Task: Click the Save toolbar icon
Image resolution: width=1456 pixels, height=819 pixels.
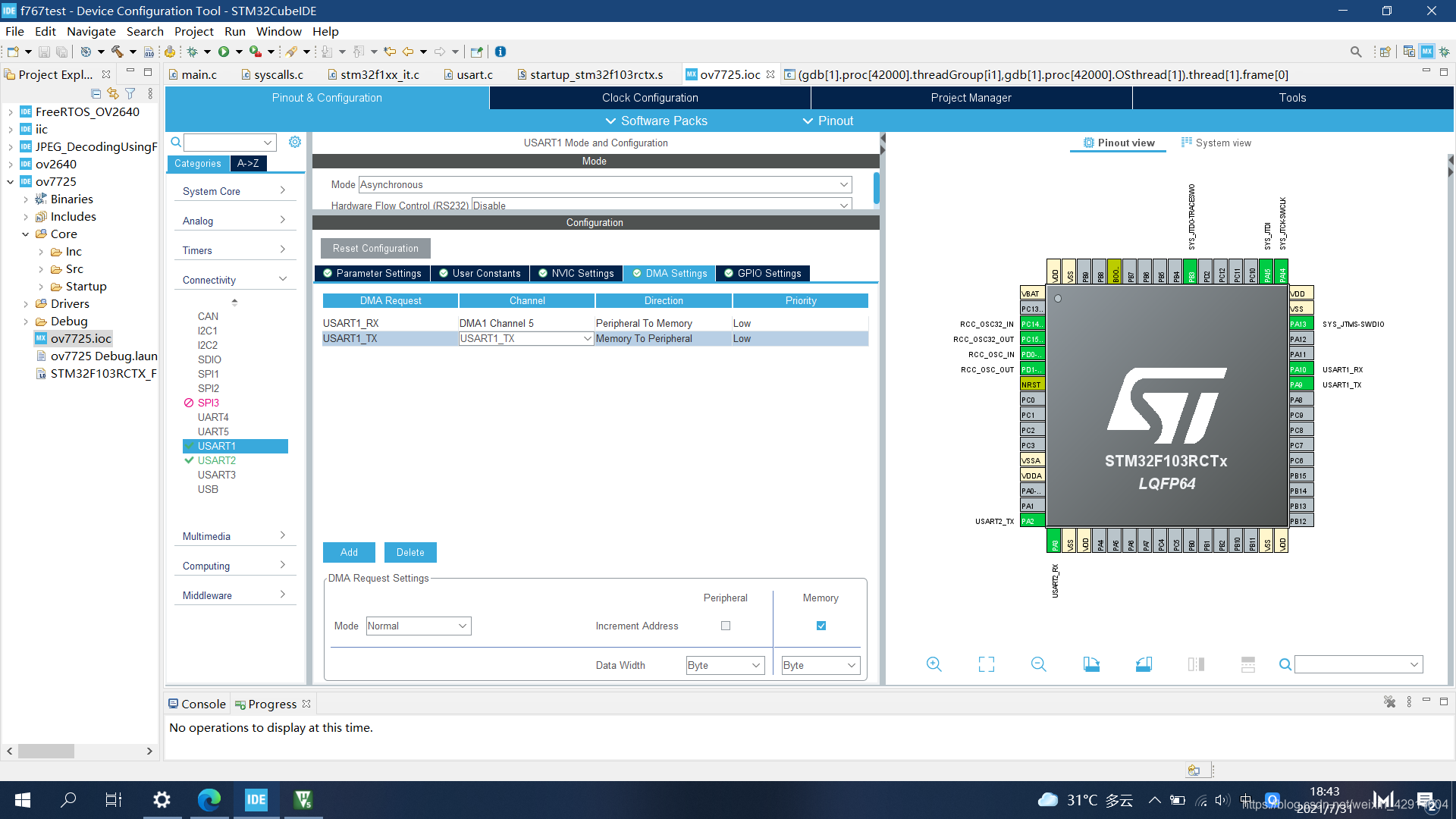Action: pos(44,52)
